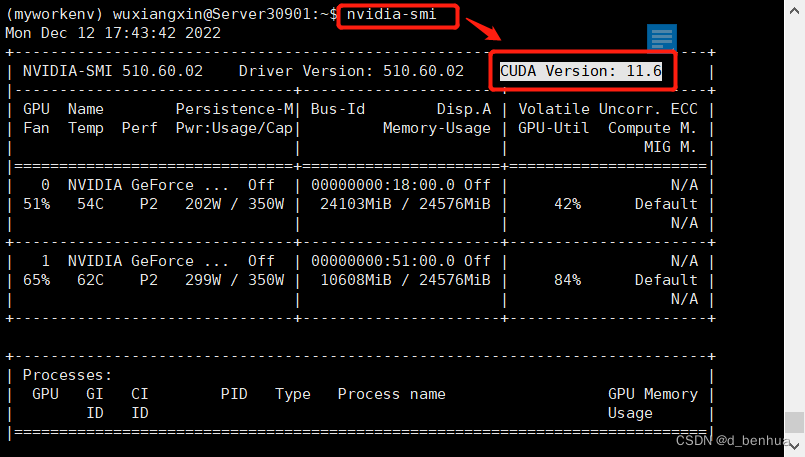Viewport: 805px width, 457px height.
Task: Click temperature value '62C'
Action: tap(90, 280)
